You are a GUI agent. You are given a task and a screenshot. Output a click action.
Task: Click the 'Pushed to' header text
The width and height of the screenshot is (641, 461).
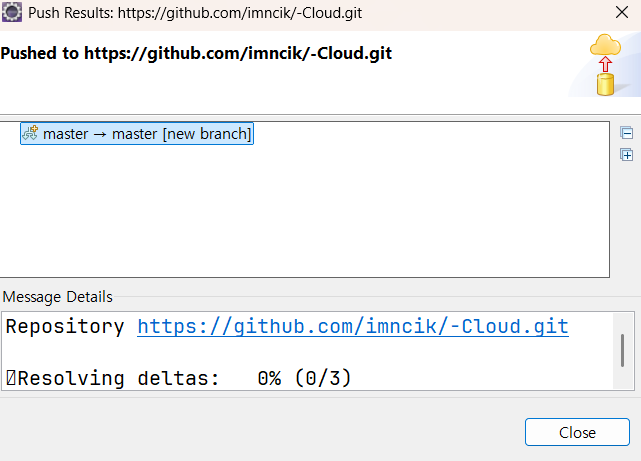coord(195,53)
